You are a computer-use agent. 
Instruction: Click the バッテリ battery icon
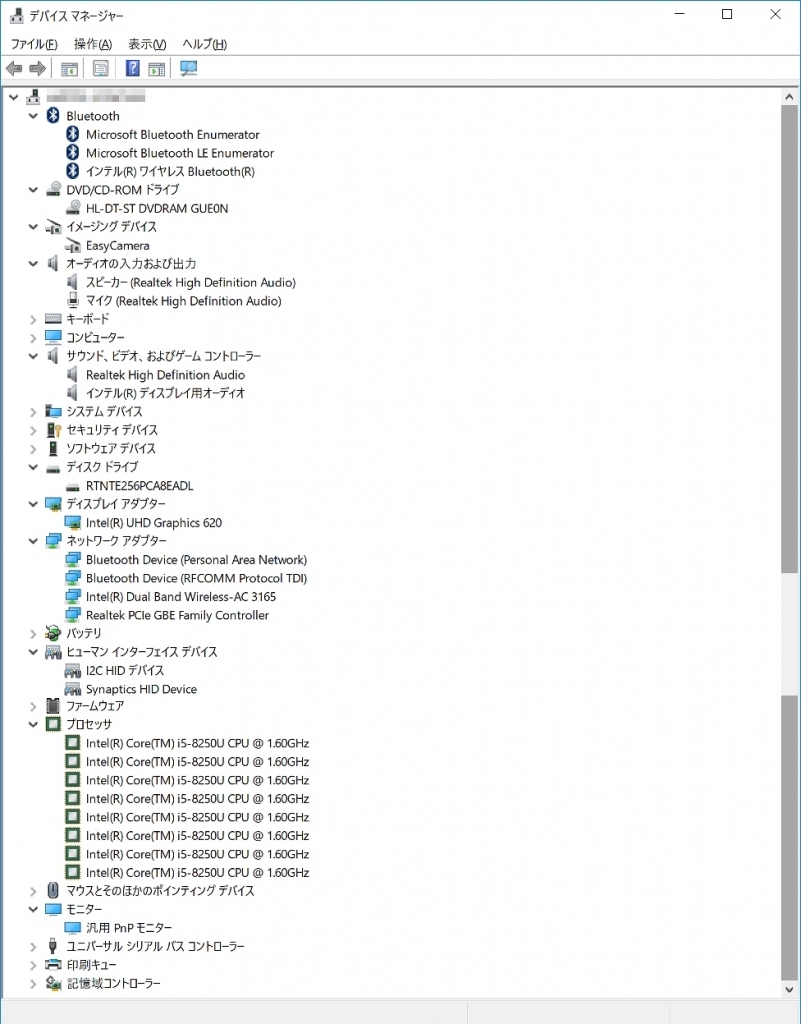53,633
